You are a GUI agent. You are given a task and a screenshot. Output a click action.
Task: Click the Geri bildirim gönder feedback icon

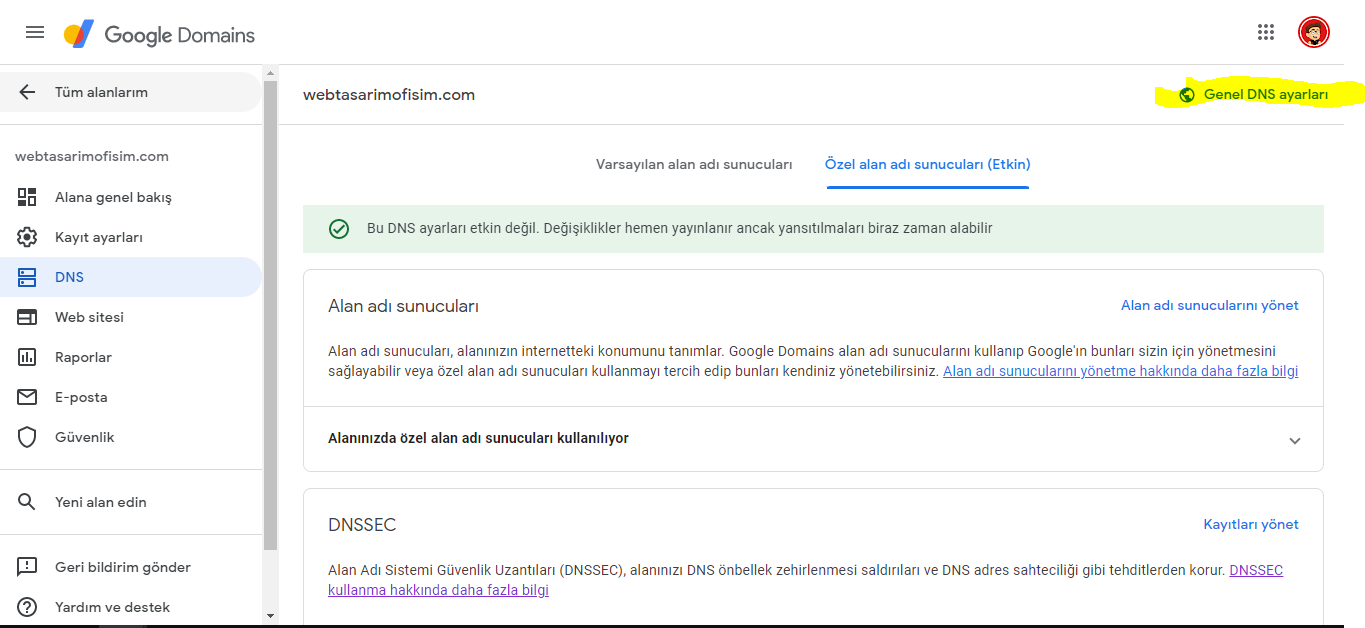[x=27, y=567]
